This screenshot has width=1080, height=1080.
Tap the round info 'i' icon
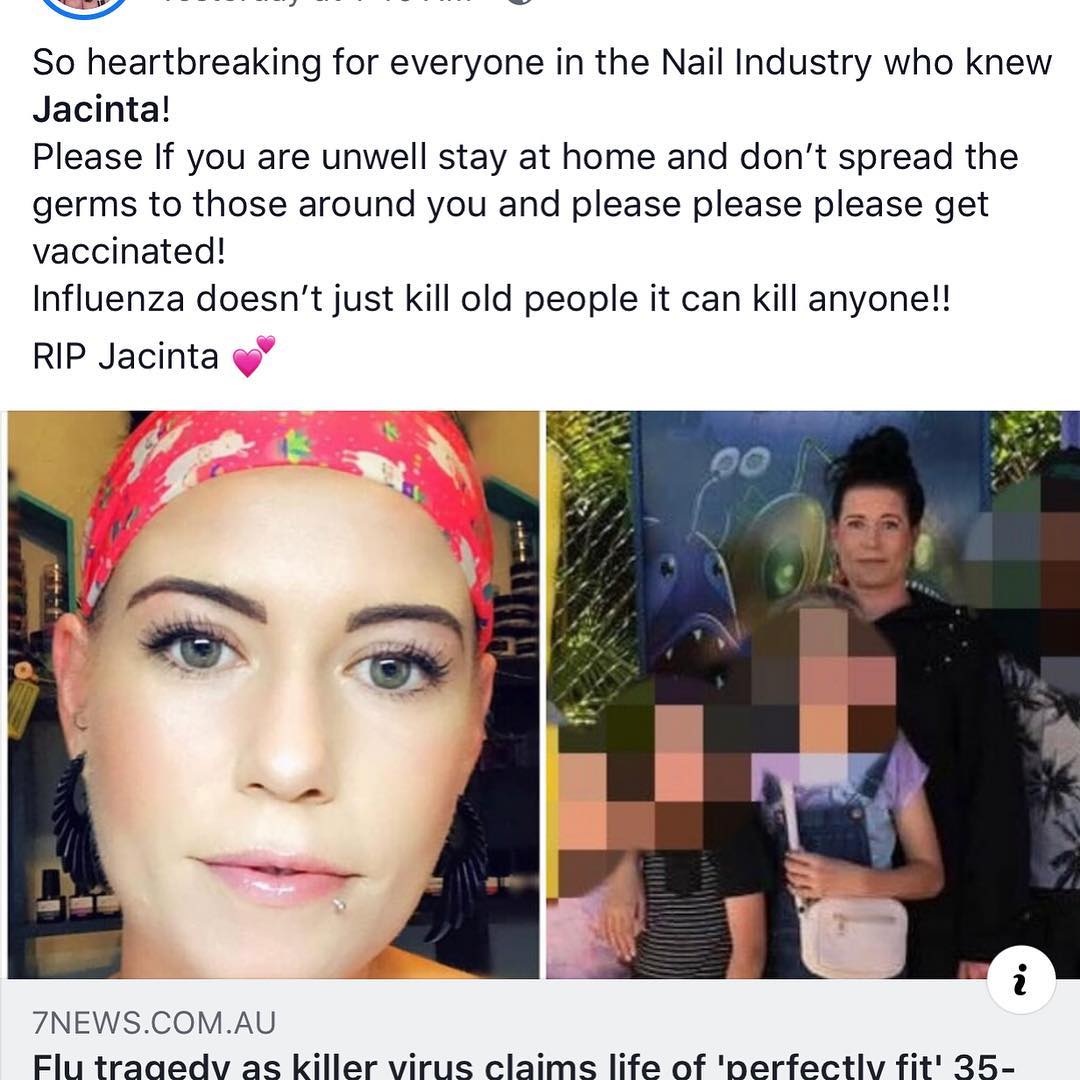point(1021,979)
